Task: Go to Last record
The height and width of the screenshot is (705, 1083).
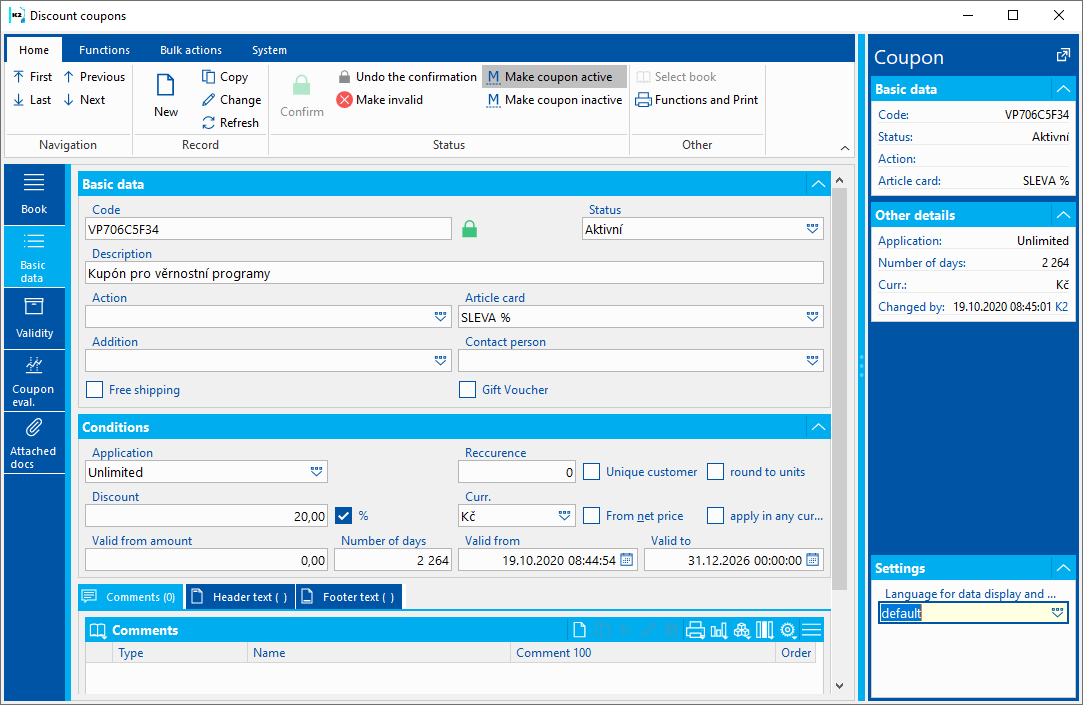Action: pos(32,99)
